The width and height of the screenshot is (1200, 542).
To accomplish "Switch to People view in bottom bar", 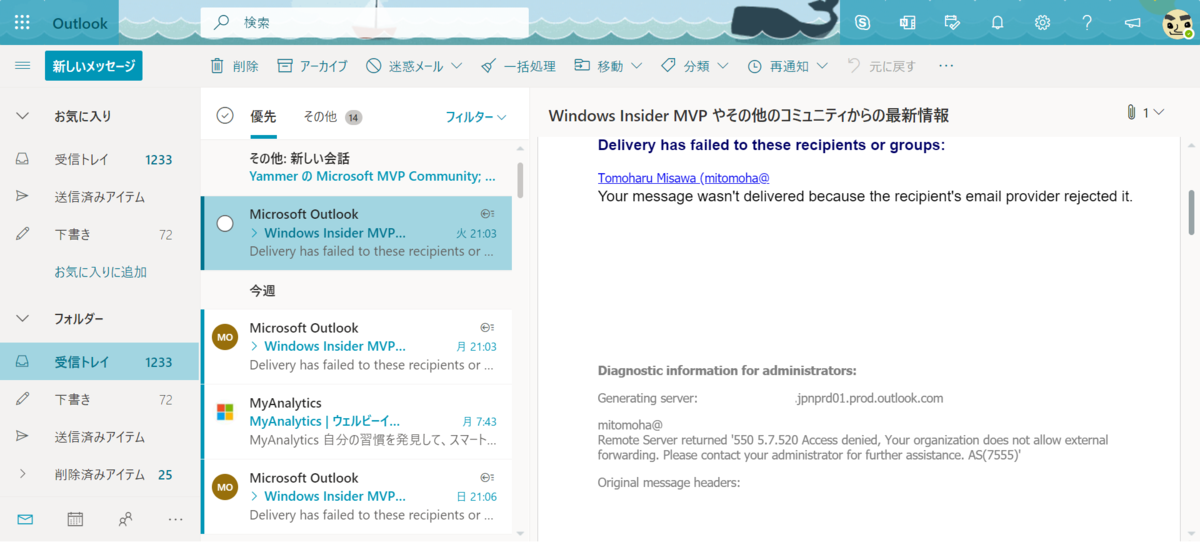I will pyautogui.click(x=125, y=519).
